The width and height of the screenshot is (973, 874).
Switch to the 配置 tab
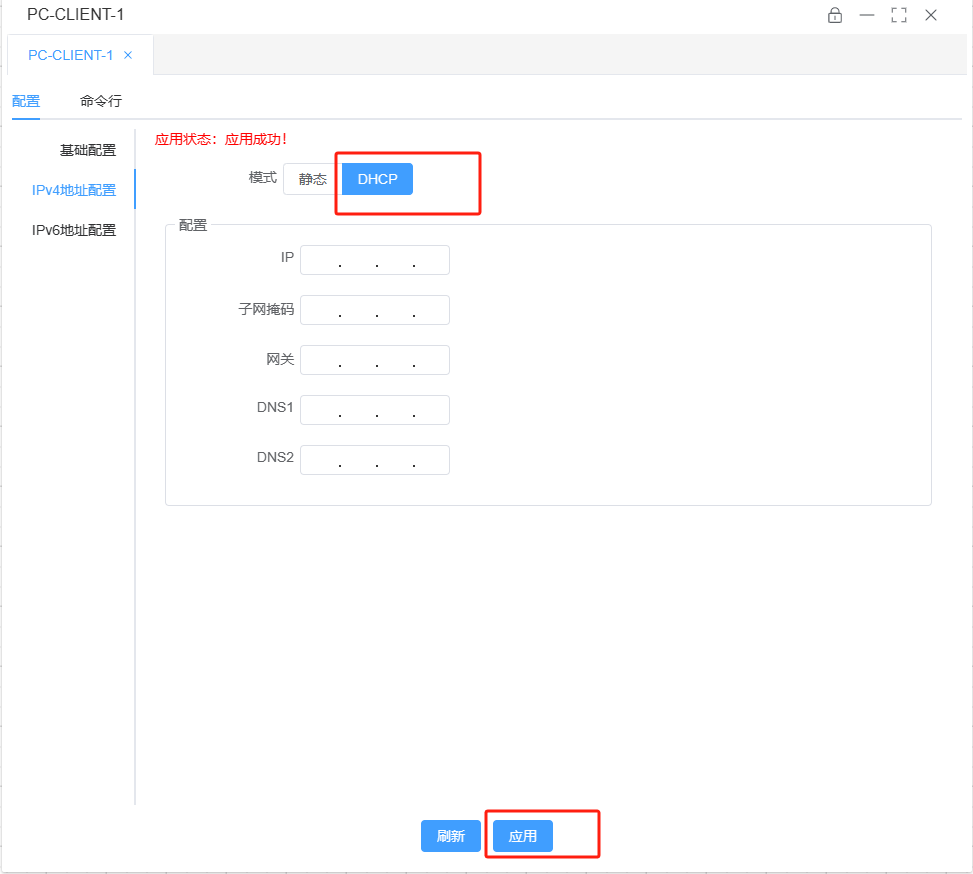(x=26, y=101)
